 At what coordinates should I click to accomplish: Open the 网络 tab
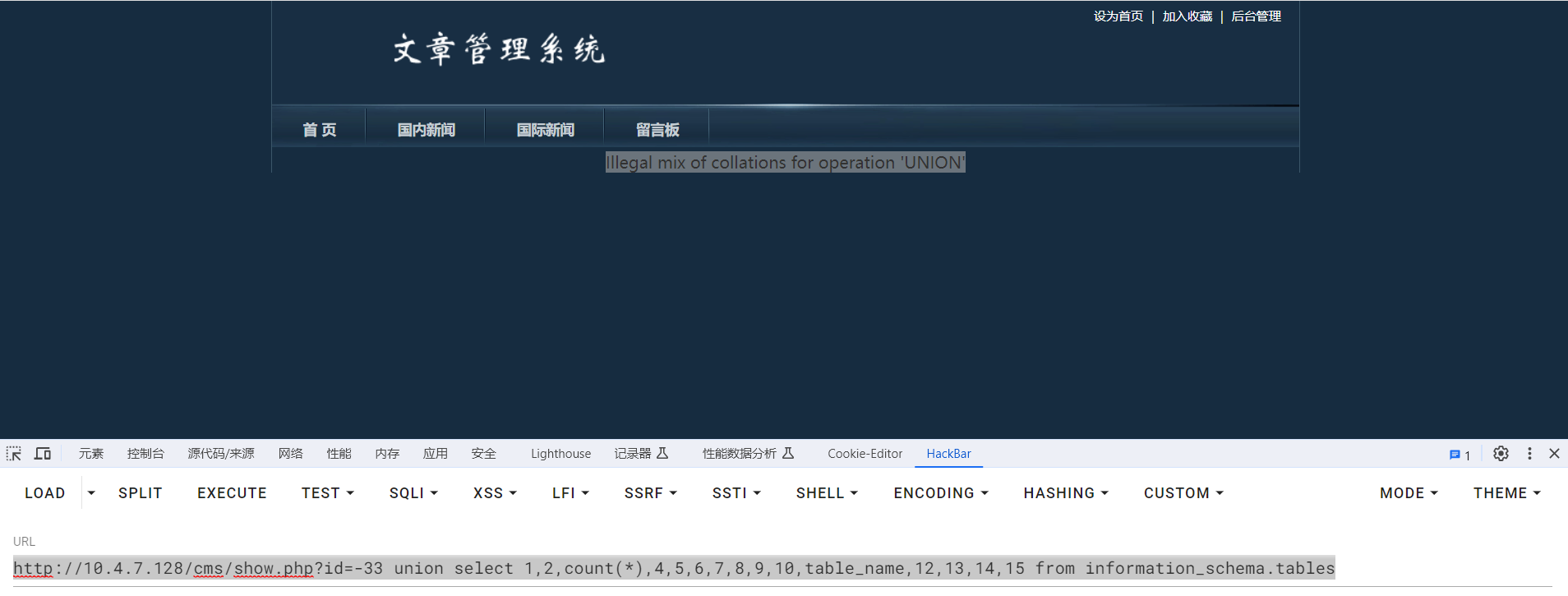[x=290, y=454]
